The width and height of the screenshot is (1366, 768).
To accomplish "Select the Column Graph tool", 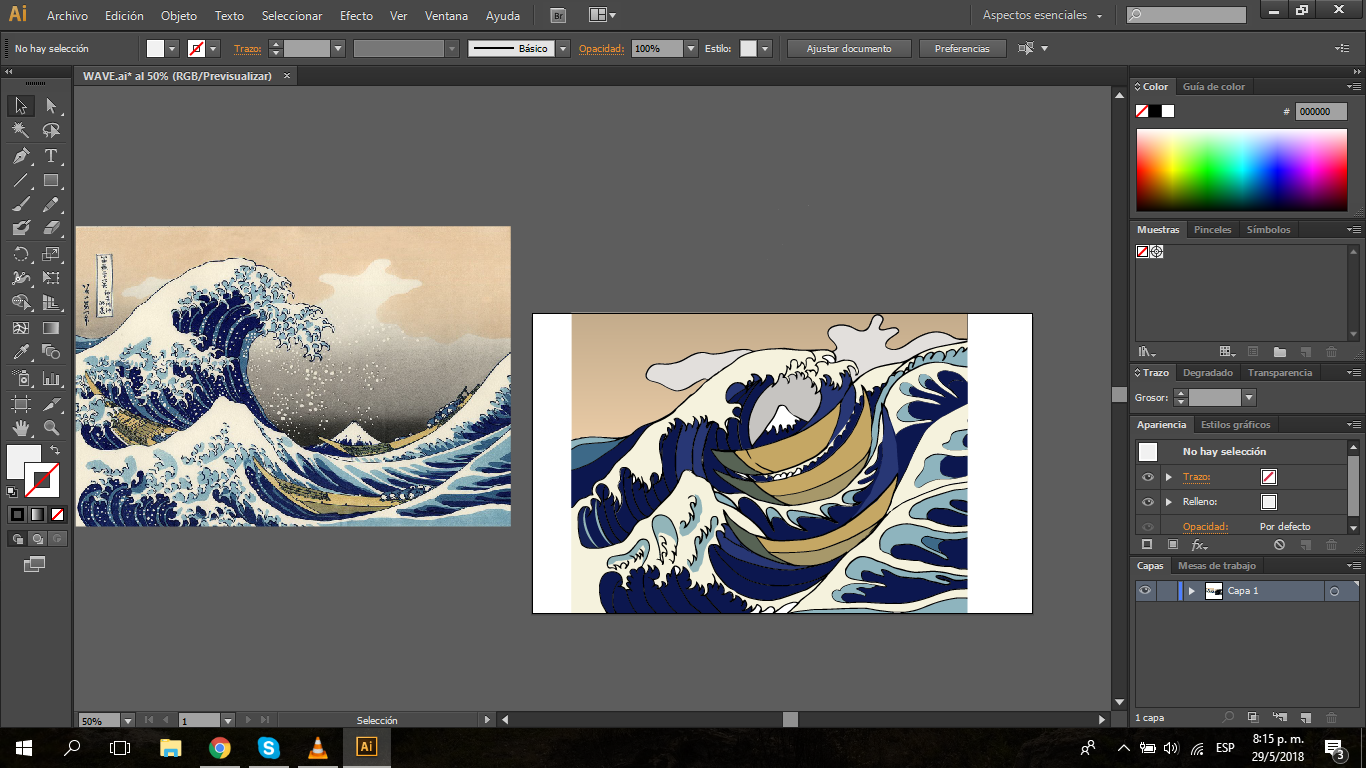I will 51,379.
